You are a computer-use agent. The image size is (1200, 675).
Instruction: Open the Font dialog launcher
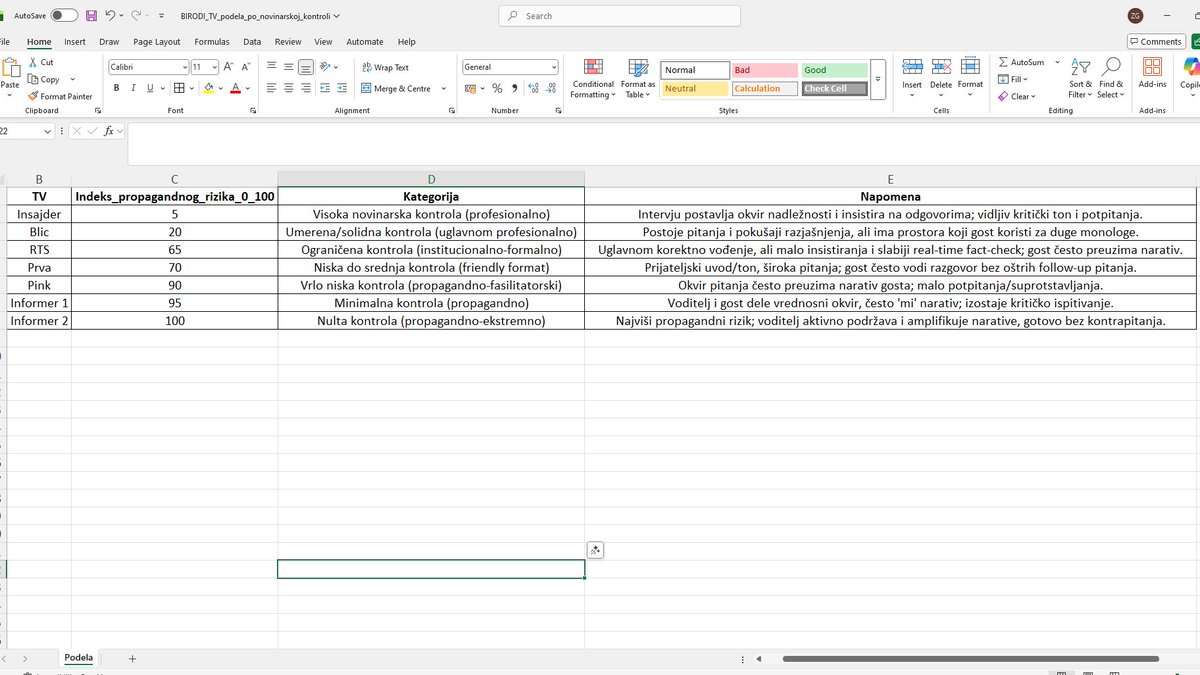tap(252, 110)
